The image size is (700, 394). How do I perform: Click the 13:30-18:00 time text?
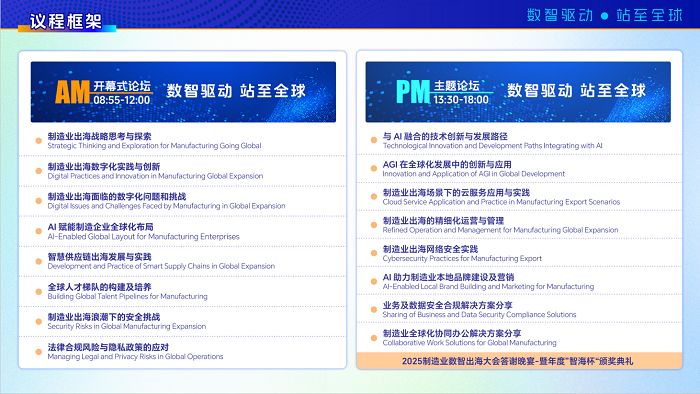[x=461, y=100]
